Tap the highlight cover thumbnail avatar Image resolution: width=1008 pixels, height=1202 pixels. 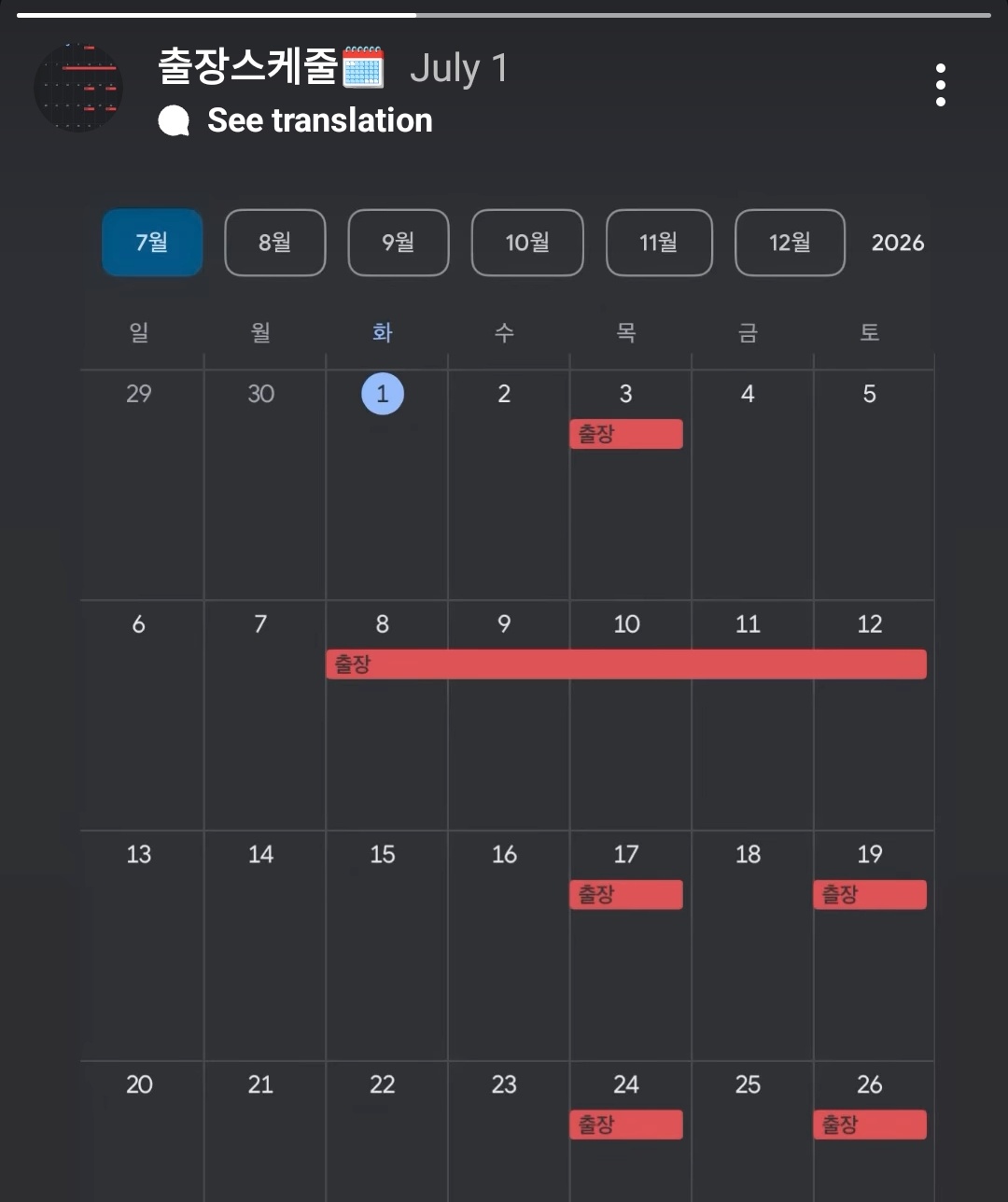click(x=78, y=88)
